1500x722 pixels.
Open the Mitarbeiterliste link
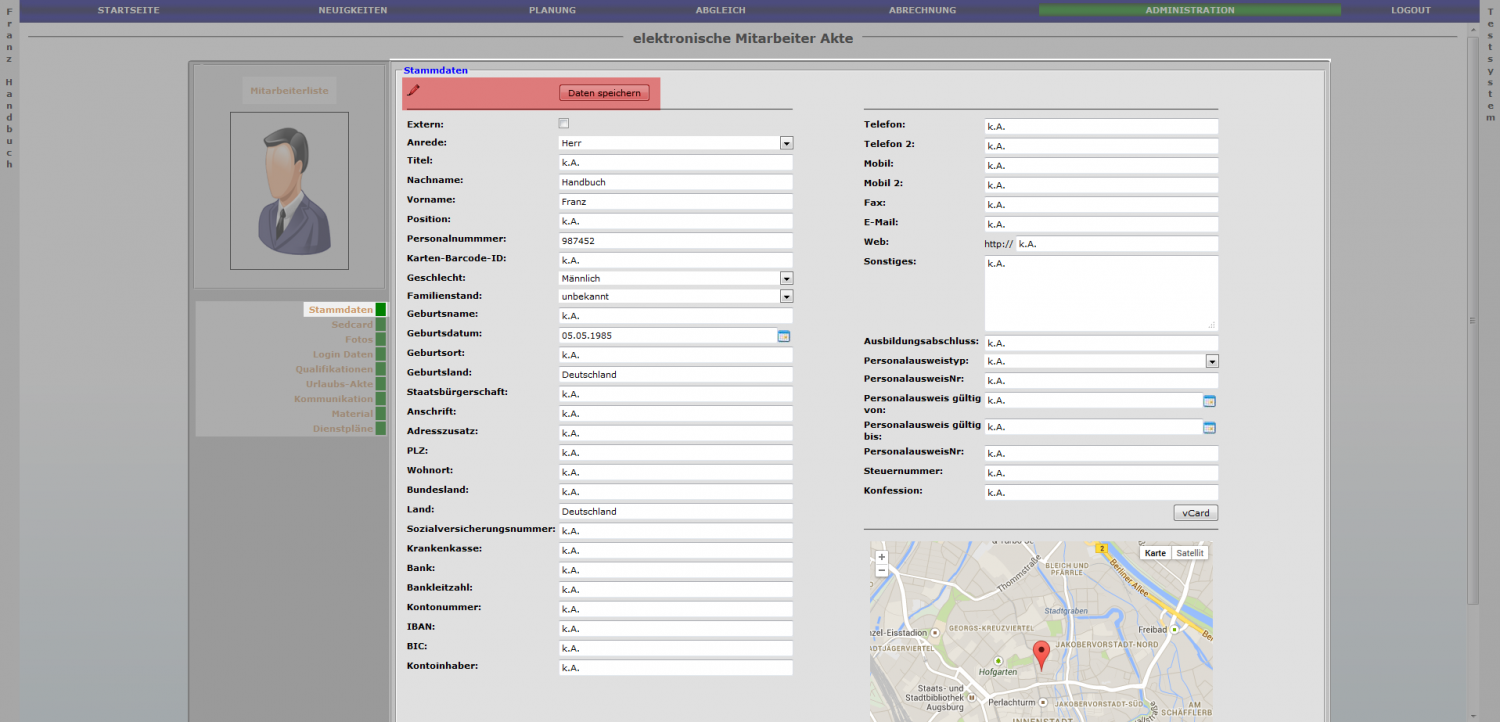(289, 91)
